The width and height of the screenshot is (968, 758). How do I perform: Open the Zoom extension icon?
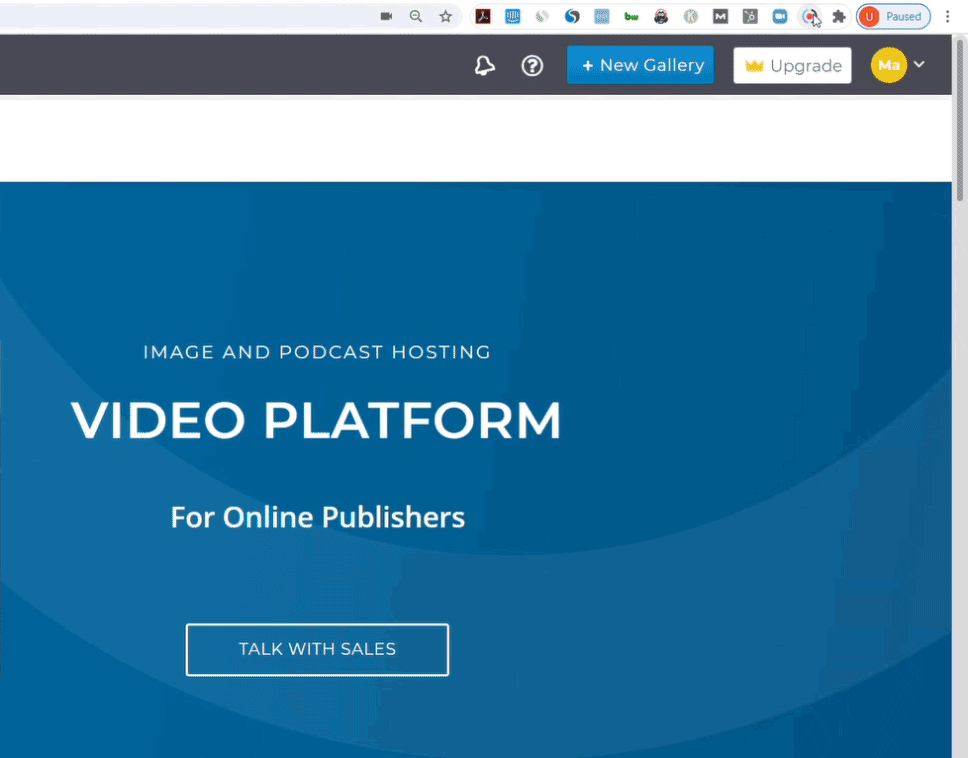tap(780, 17)
